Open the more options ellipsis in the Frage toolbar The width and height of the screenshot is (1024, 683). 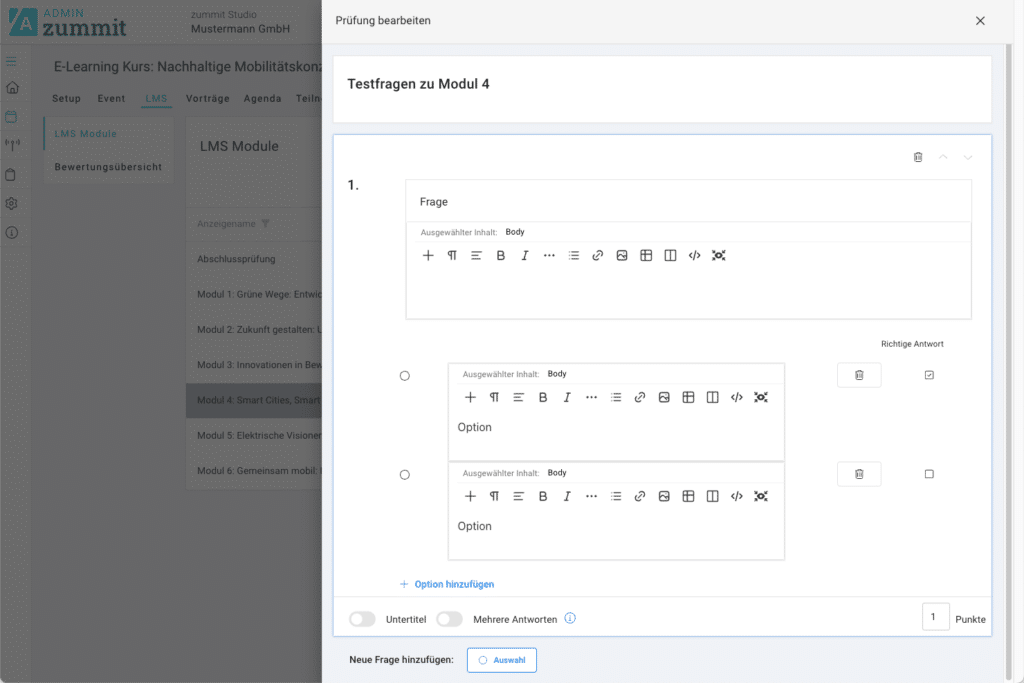[x=549, y=256]
